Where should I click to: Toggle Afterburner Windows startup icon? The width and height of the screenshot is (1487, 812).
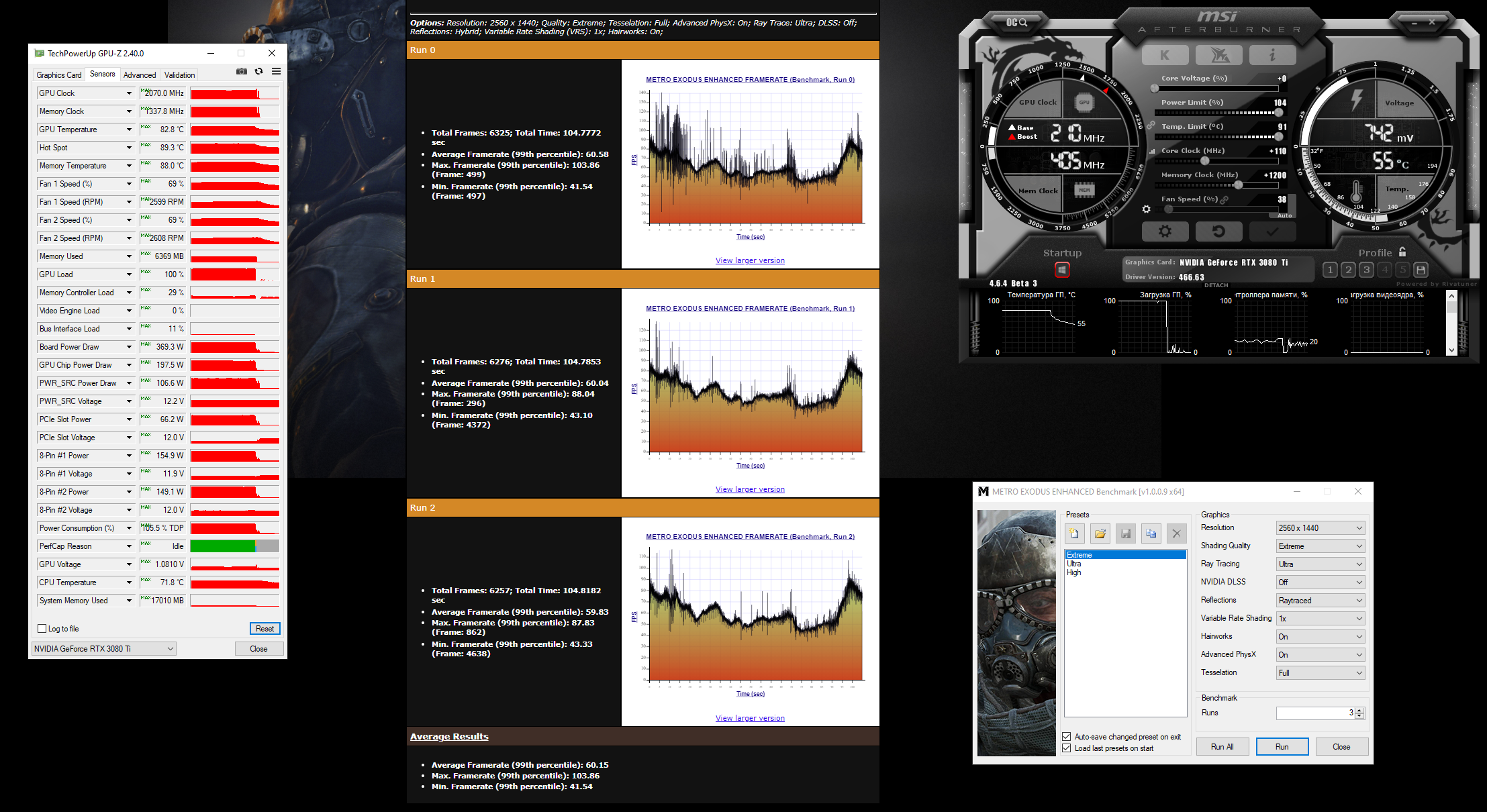click(x=1062, y=270)
